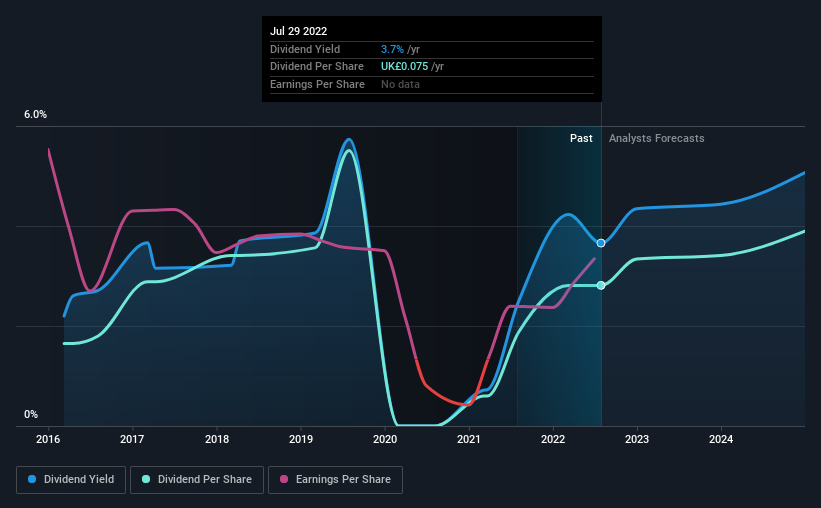Screen dimensions: 821x508
Task: Click 'No data' earnings per share value
Action: point(400,84)
